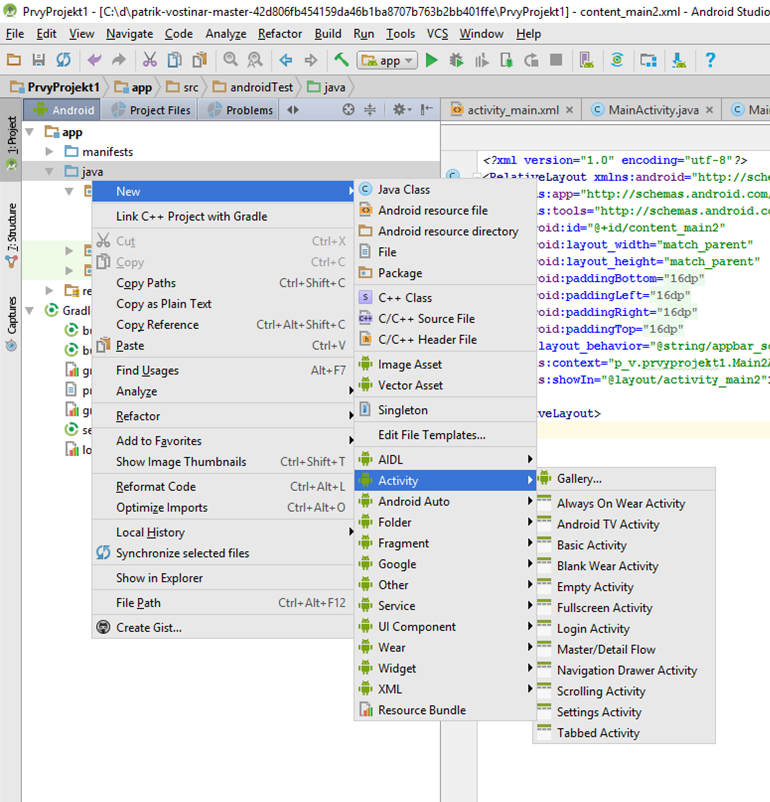Screen dimensions: 770x802
Task: Expand the Fragment submenu
Action: click(445, 543)
